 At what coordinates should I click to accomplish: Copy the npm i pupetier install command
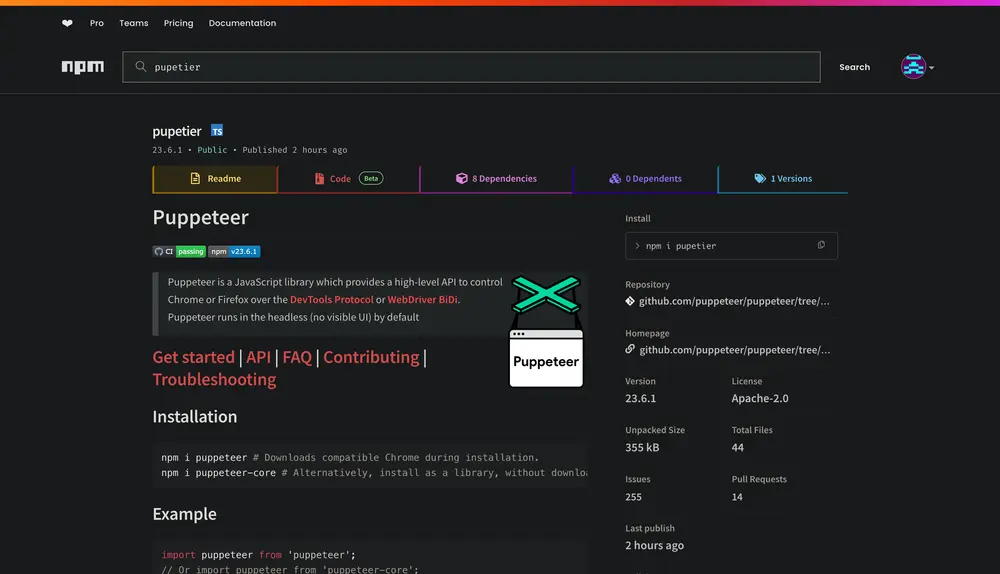click(x=821, y=245)
